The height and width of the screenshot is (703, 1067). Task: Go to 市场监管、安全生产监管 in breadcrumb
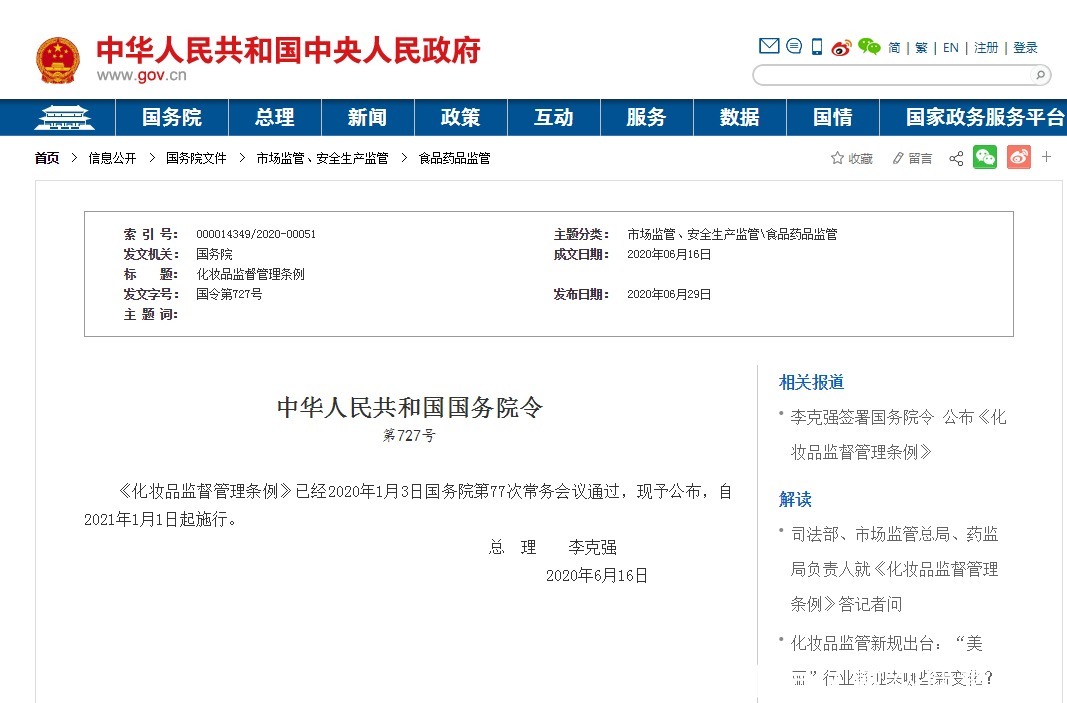[x=323, y=159]
